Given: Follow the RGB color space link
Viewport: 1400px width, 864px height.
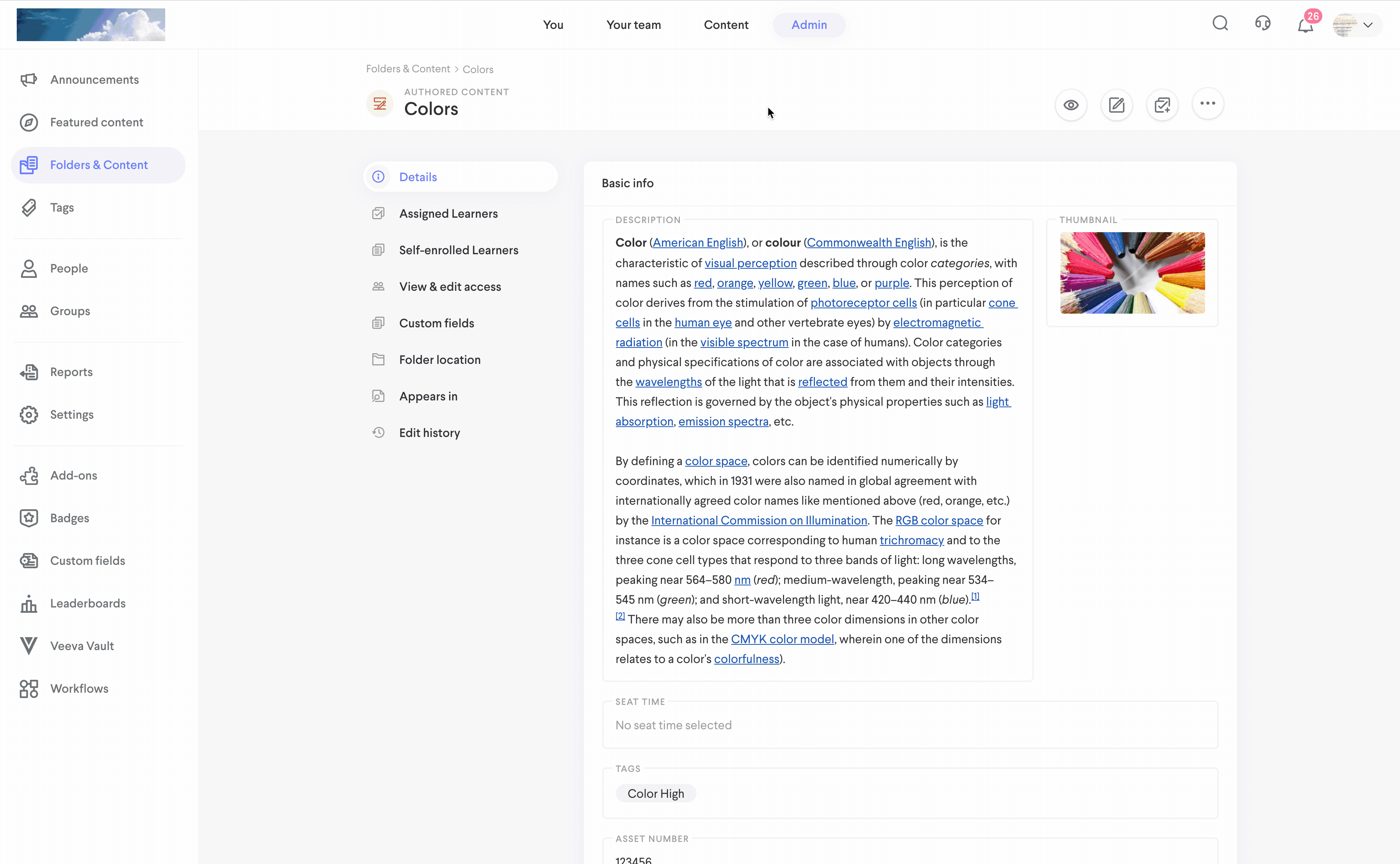Looking at the screenshot, I should click(x=939, y=520).
